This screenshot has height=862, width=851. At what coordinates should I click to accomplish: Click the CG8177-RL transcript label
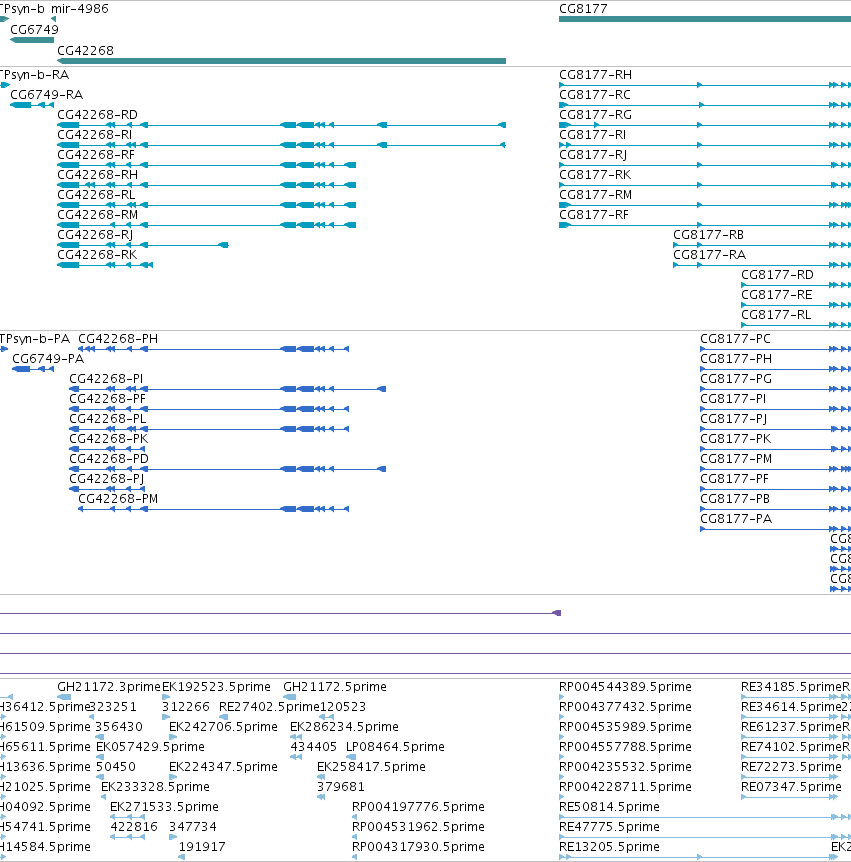tap(776, 314)
